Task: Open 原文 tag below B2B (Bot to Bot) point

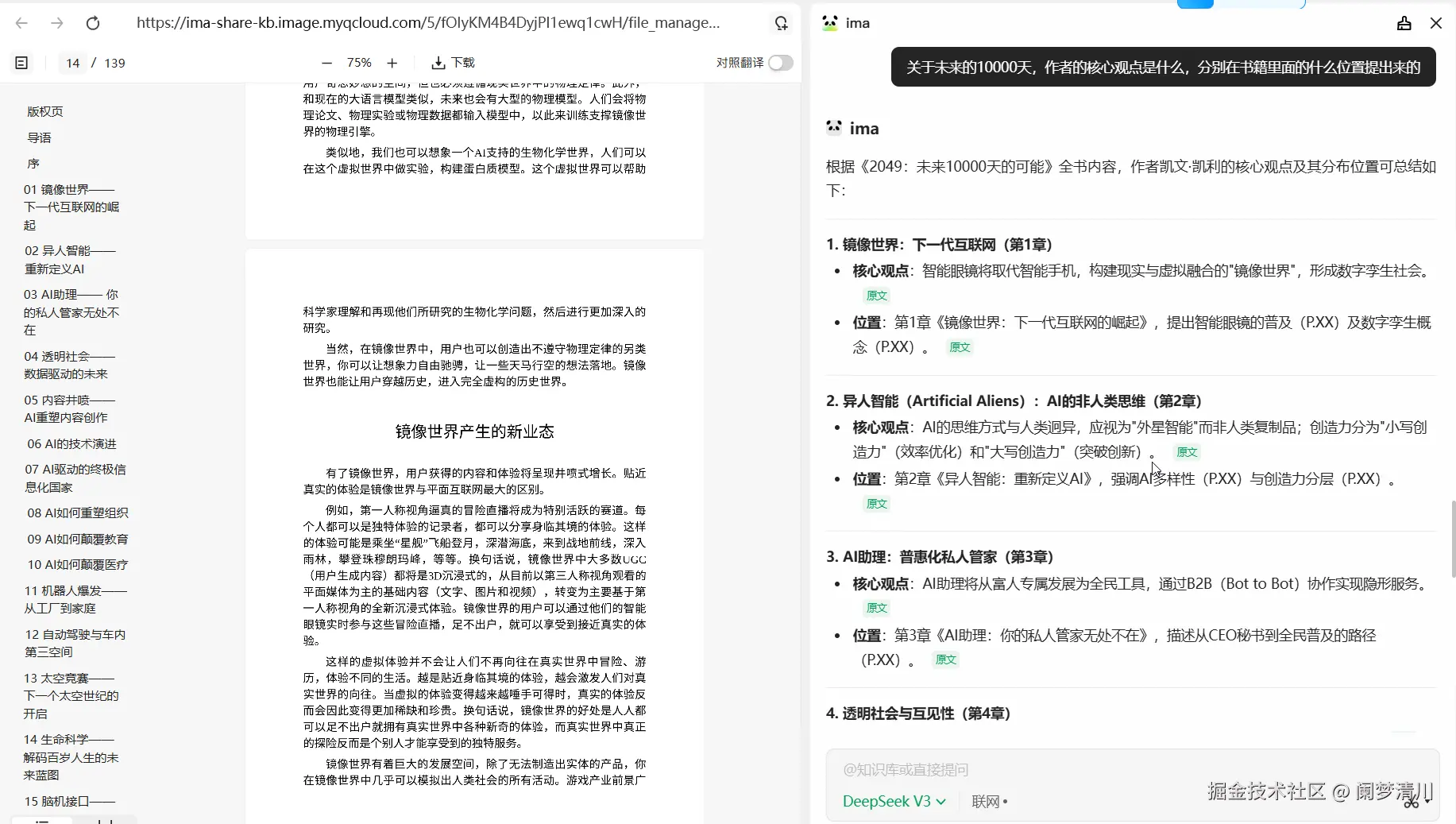Action: (877, 608)
